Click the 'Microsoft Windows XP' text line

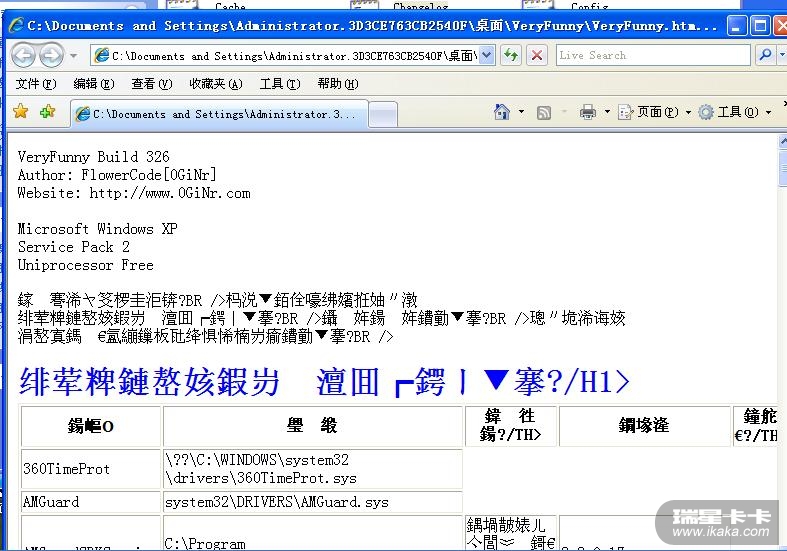pos(97,229)
